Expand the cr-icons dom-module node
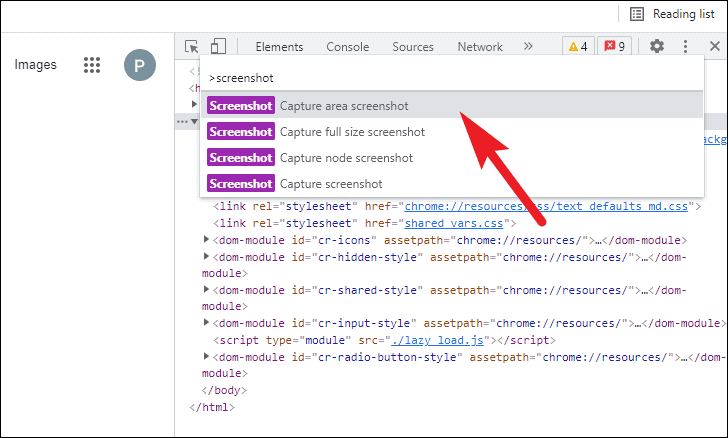Screen dimensions: 728x438 (206, 240)
